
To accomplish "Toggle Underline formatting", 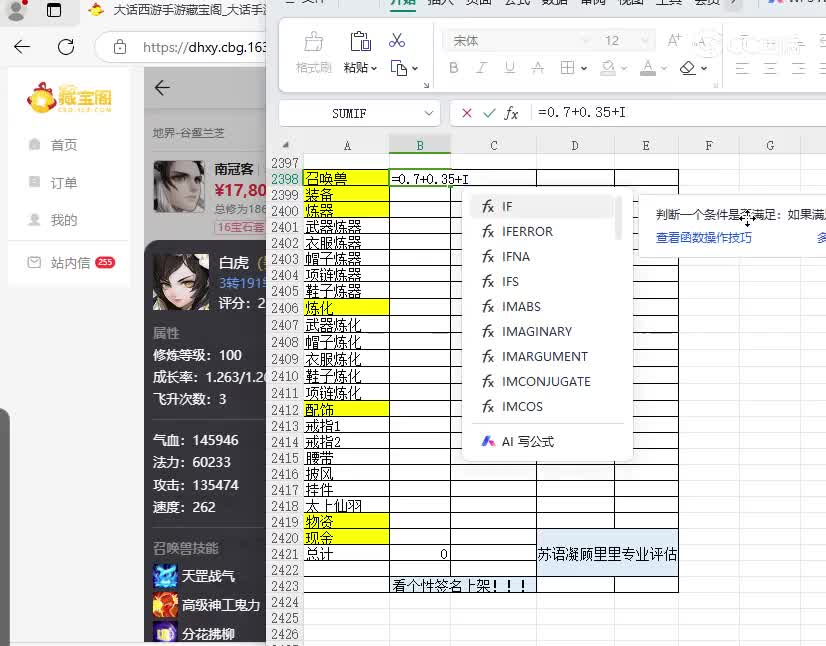I will pyautogui.click(x=509, y=67).
